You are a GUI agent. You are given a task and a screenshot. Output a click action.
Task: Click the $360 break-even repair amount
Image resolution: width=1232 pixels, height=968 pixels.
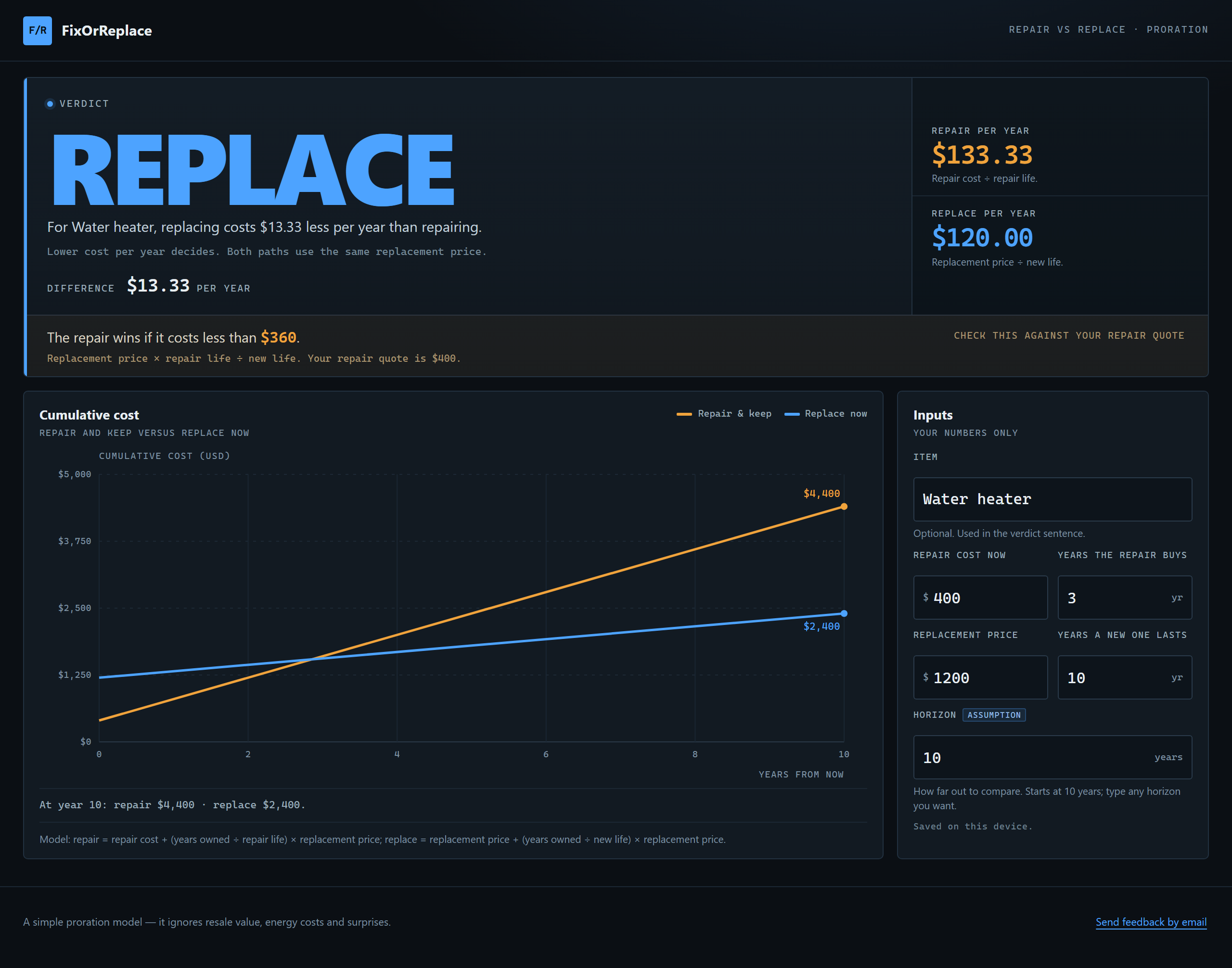click(278, 338)
